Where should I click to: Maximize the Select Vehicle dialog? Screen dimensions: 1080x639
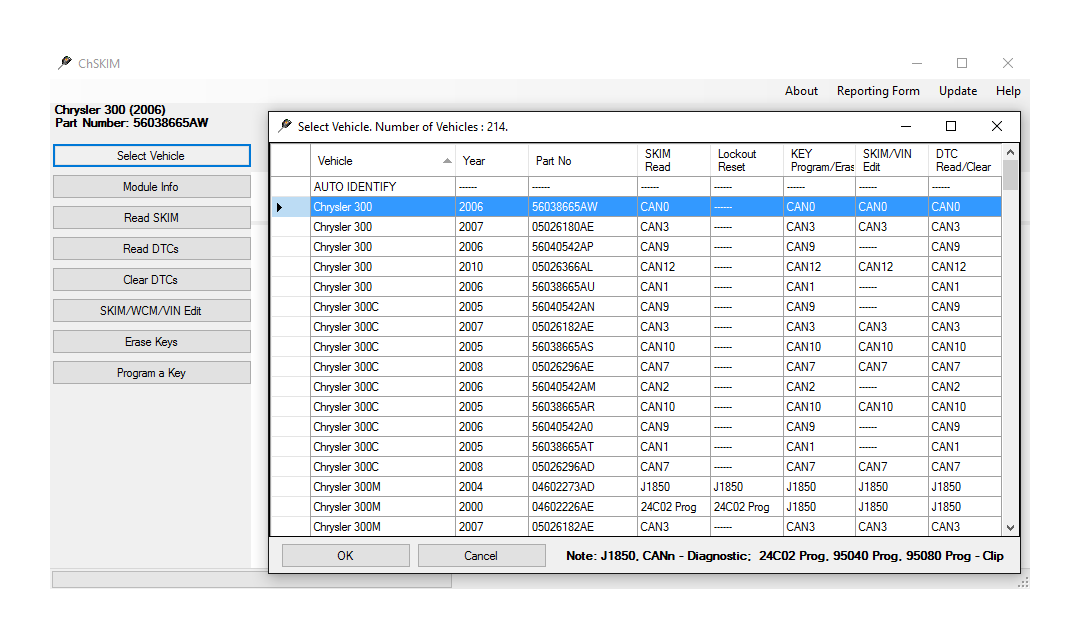pyautogui.click(x=951, y=126)
